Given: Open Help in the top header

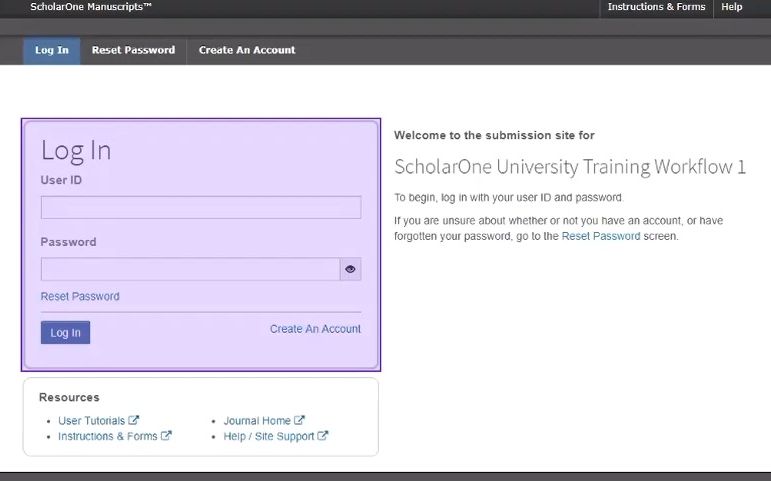Looking at the screenshot, I should [x=732, y=7].
